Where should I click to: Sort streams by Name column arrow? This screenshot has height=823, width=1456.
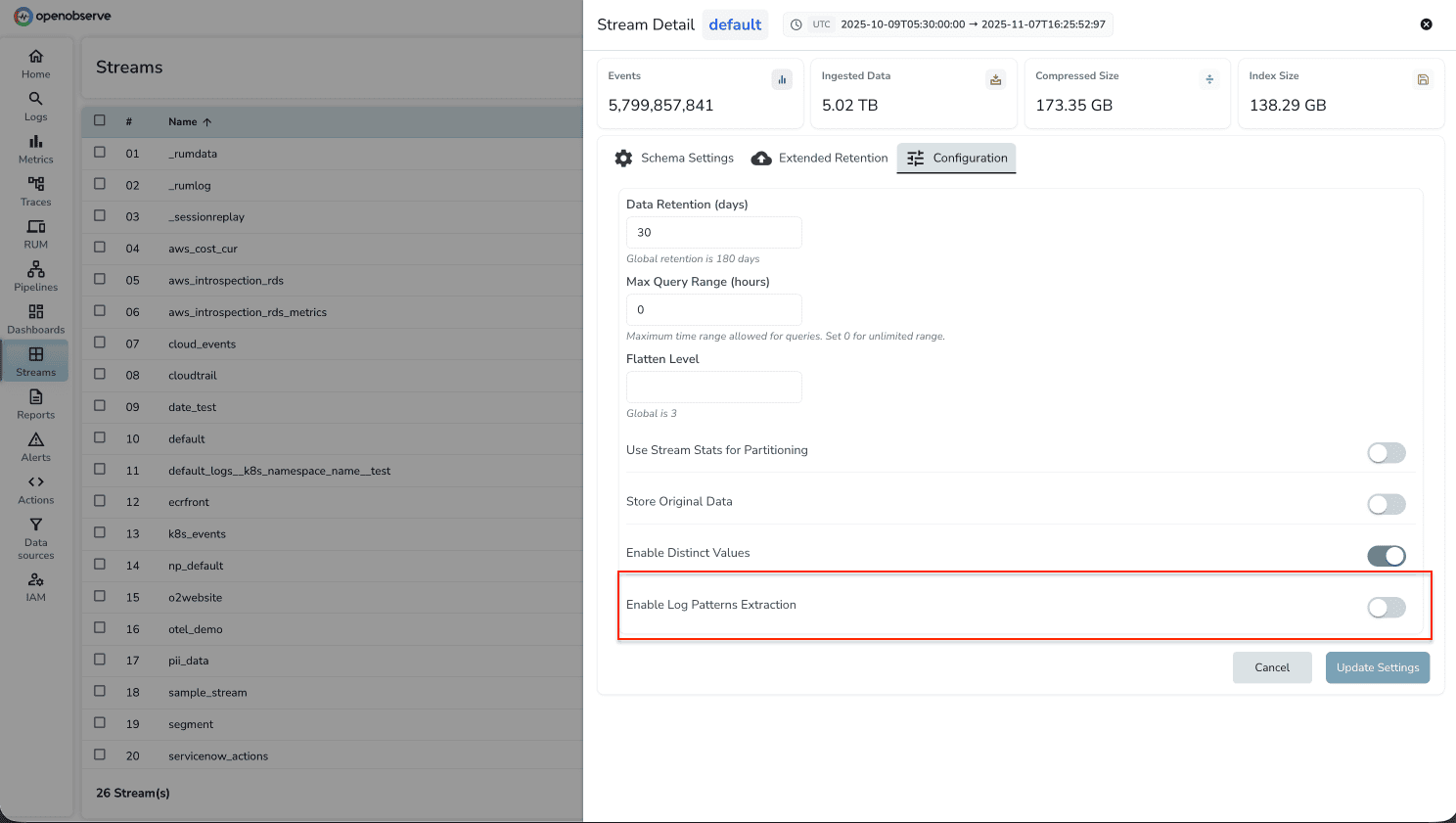pos(207,122)
